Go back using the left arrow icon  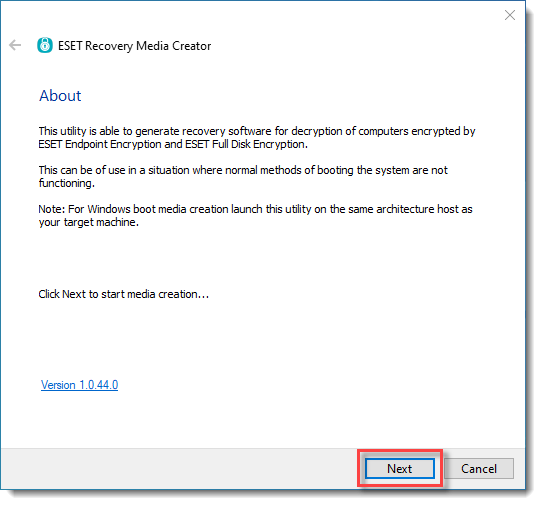coord(15,45)
